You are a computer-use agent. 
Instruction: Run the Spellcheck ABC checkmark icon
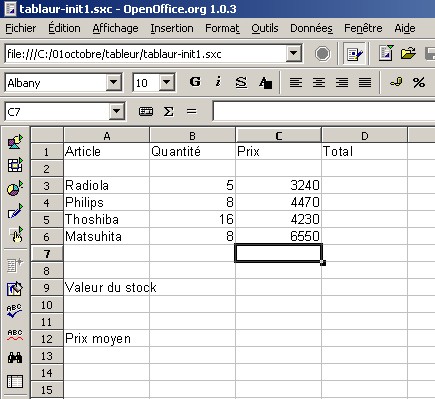click(15, 311)
